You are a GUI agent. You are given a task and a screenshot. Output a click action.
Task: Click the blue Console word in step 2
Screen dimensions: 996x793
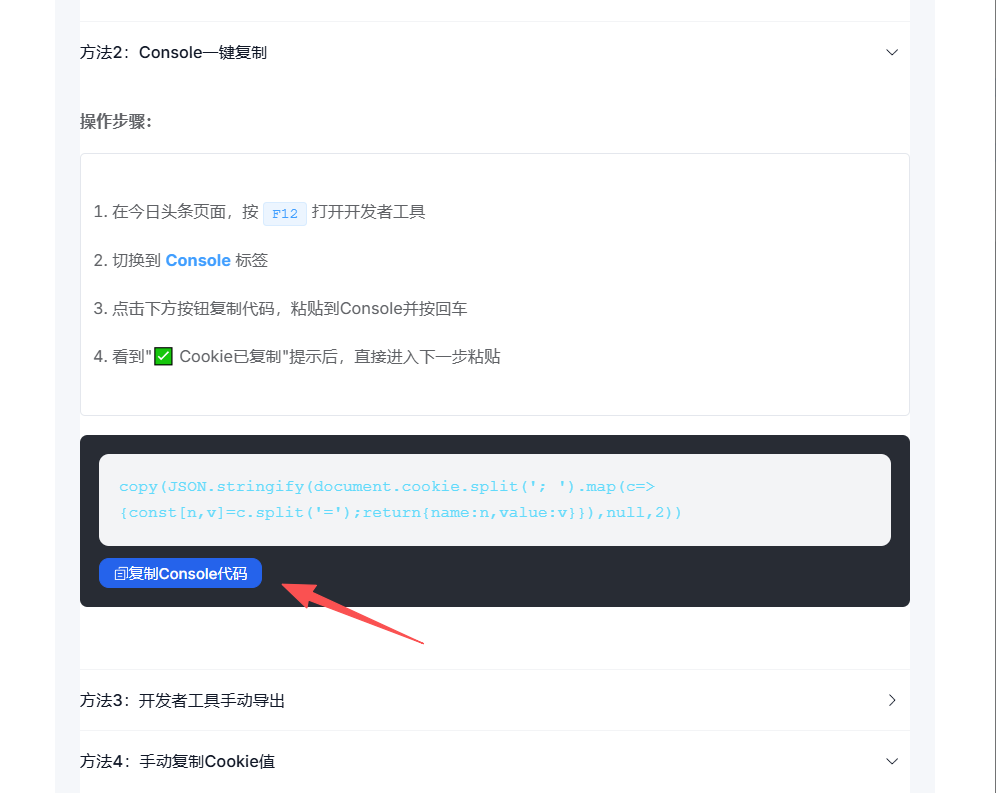click(x=198, y=261)
